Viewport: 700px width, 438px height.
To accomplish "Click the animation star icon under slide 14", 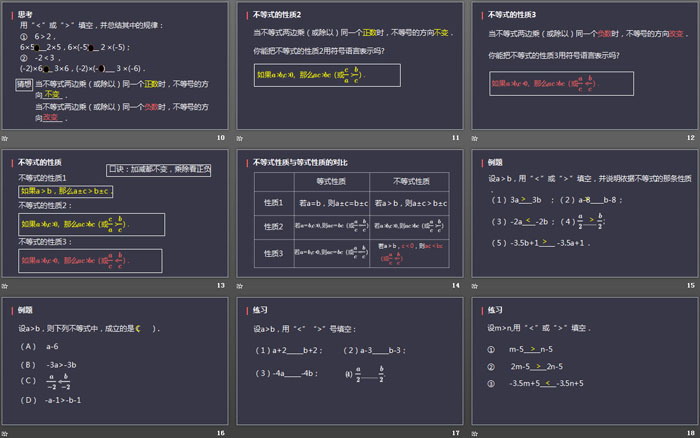I will [240, 285].
